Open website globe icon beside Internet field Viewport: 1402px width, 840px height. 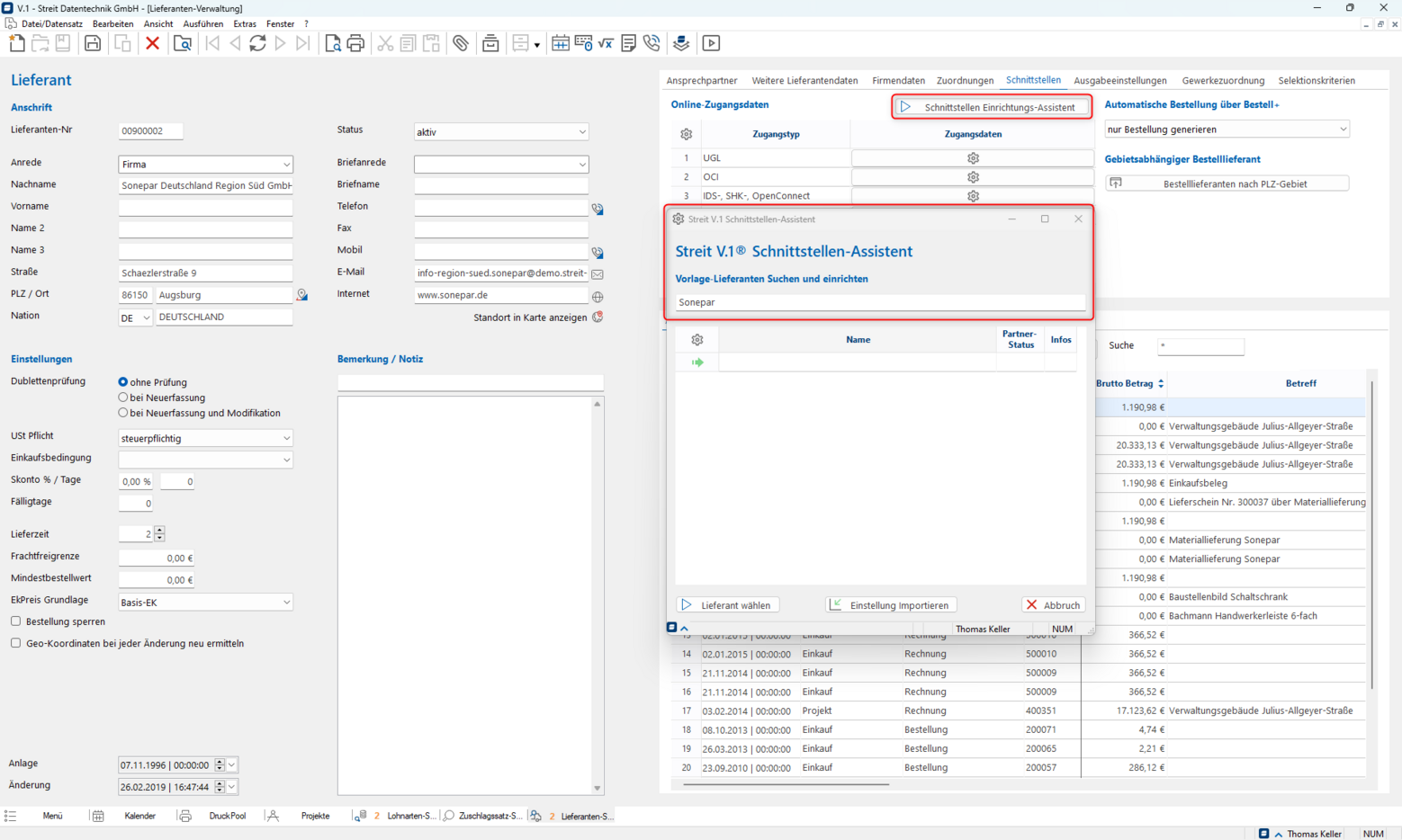click(598, 296)
